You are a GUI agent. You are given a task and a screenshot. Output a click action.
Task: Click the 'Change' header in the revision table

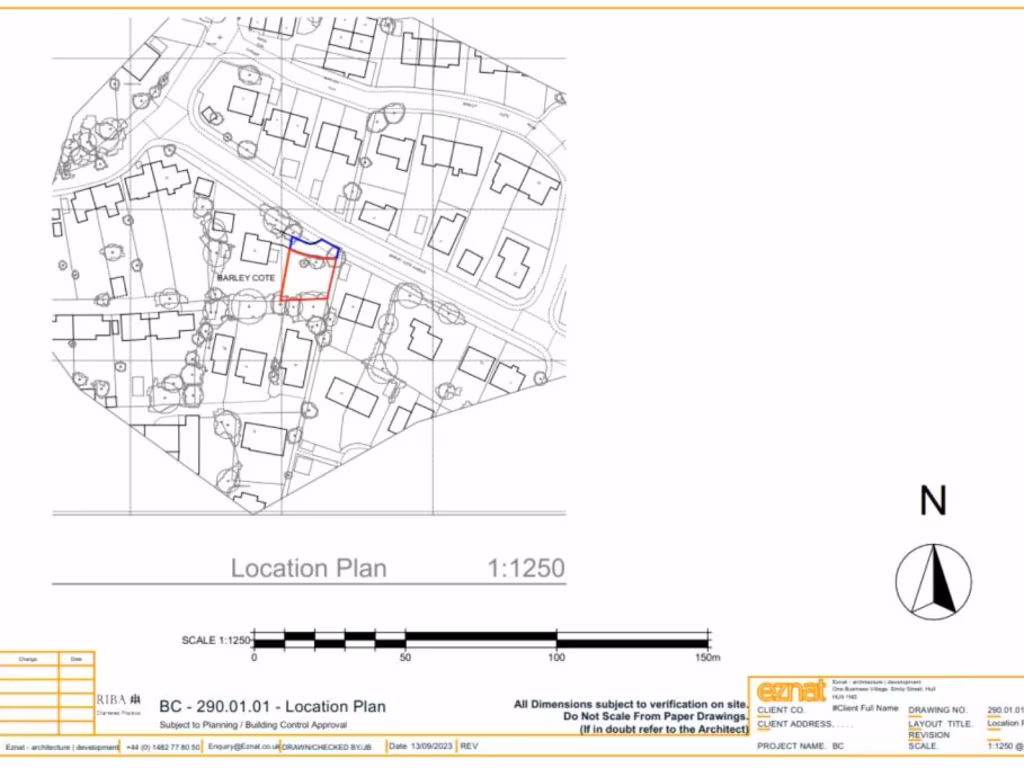(x=27, y=659)
